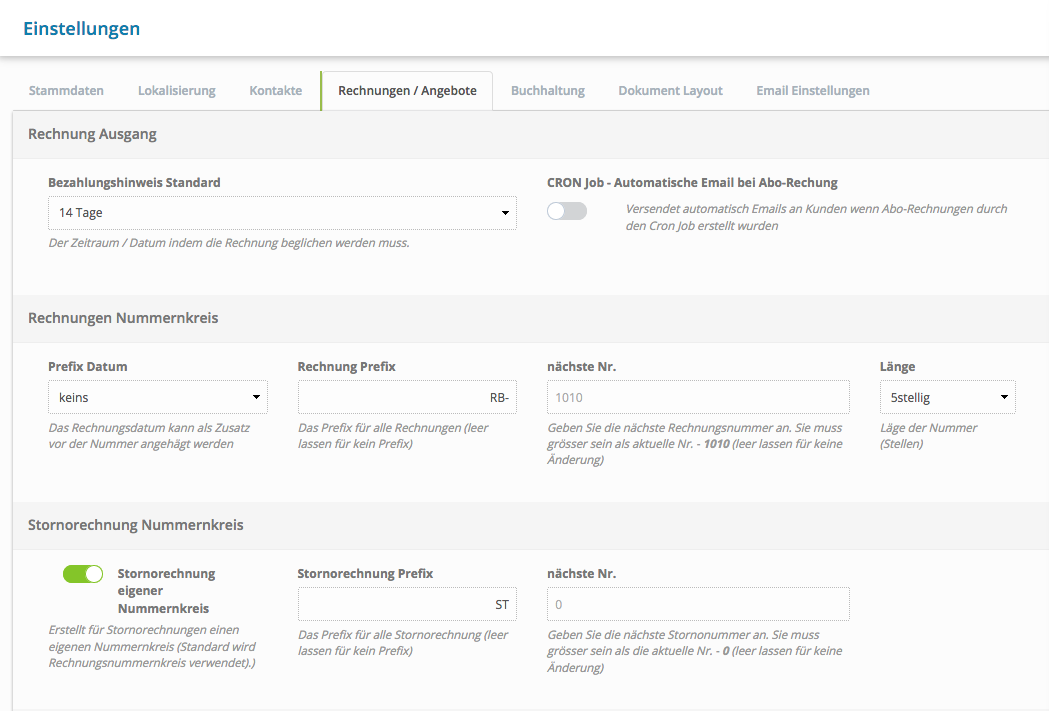1049x711 pixels.
Task: Click the Stornorechnung Nummernkreis section header
Action: pos(136,525)
